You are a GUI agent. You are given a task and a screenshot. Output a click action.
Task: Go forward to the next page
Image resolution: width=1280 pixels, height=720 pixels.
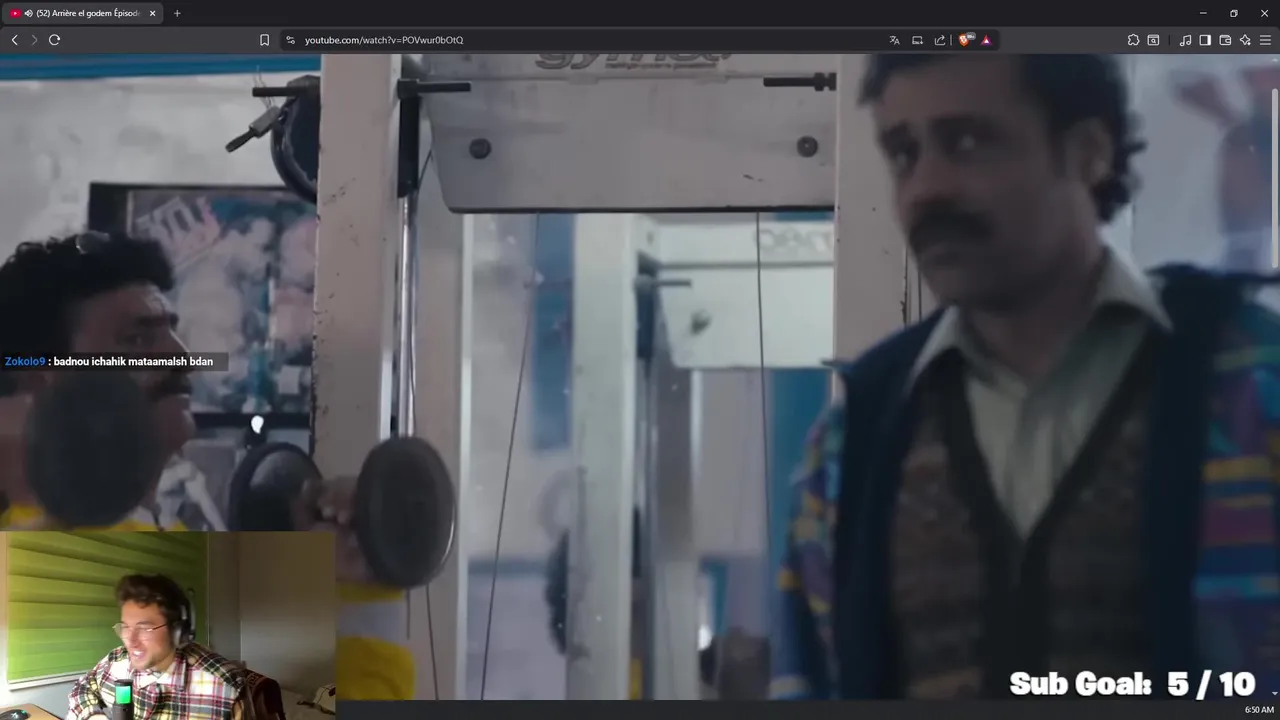point(34,40)
